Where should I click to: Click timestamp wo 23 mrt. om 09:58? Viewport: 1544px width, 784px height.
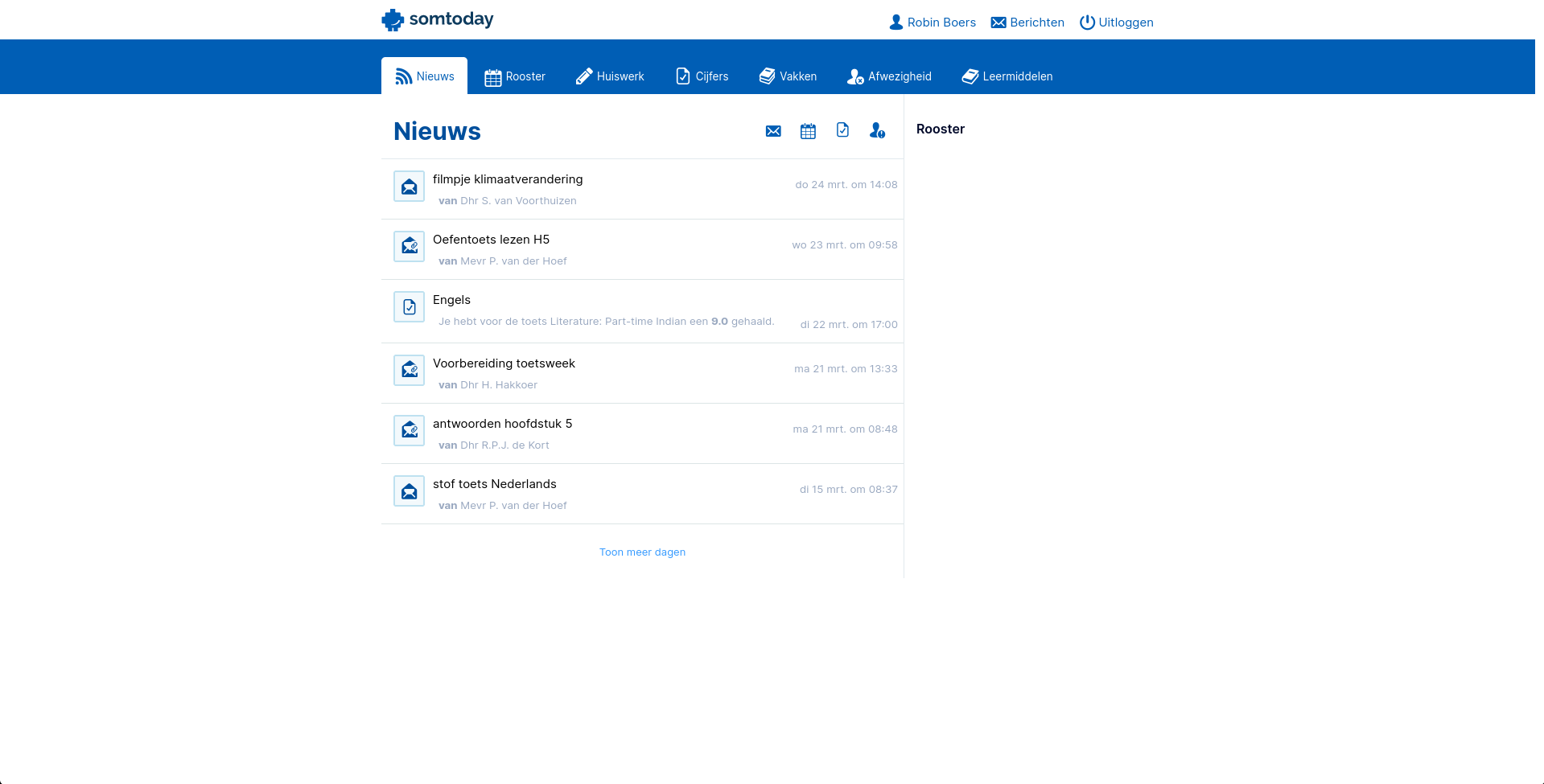[845, 245]
